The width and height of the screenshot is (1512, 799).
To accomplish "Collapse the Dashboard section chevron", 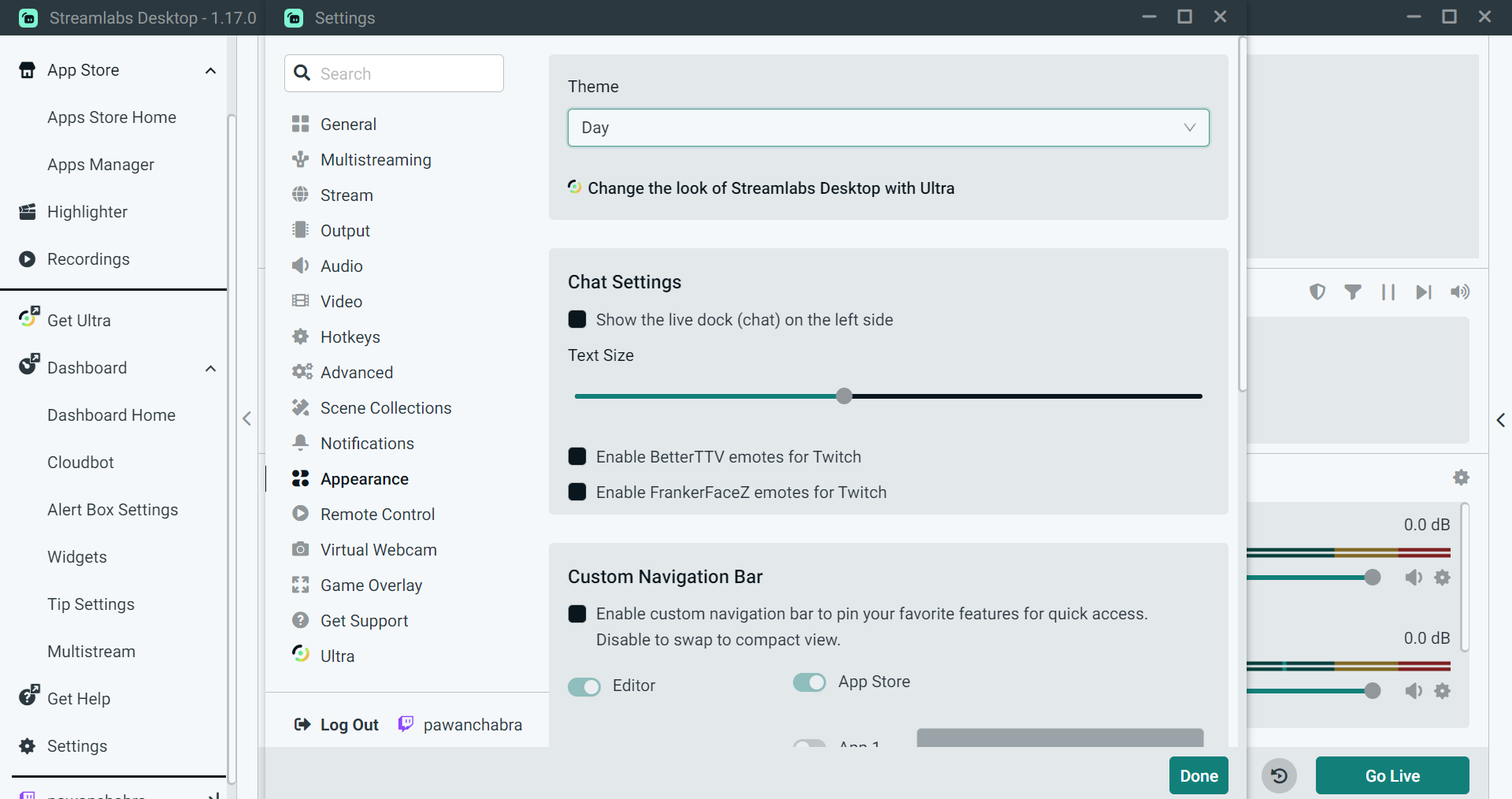I will click(210, 369).
